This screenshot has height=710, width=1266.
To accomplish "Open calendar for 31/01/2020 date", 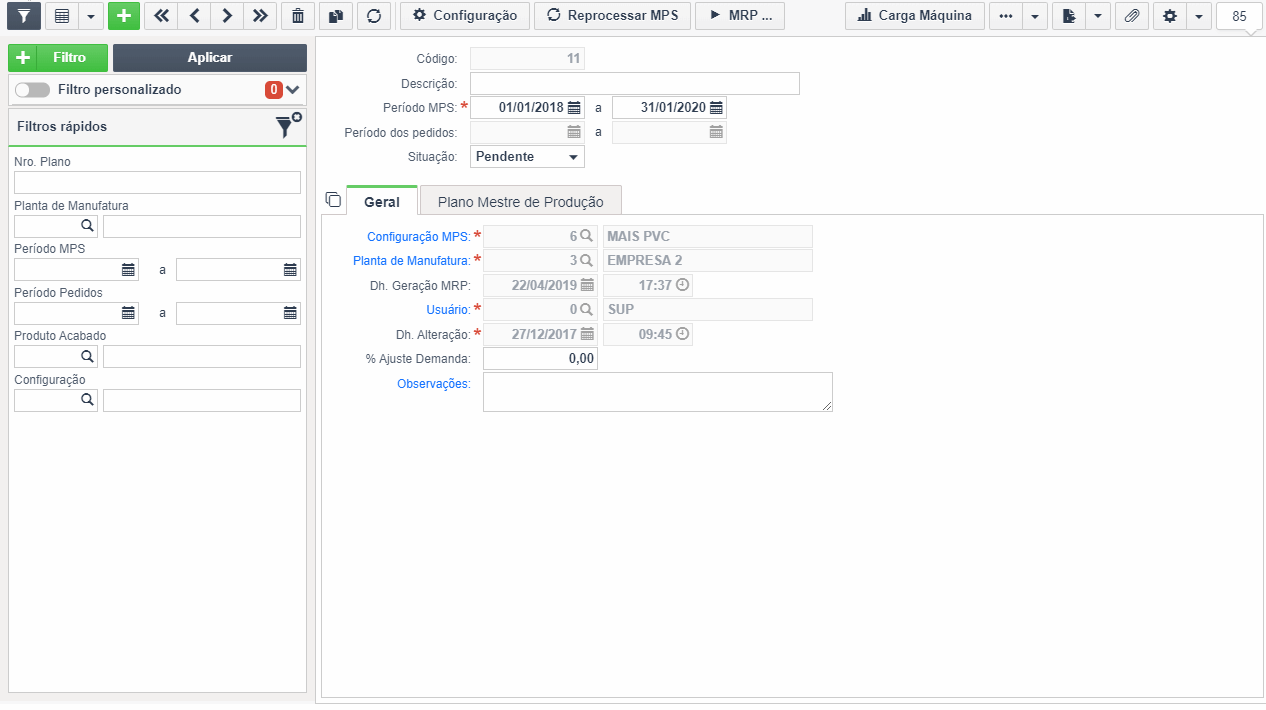I will pyautogui.click(x=716, y=107).
